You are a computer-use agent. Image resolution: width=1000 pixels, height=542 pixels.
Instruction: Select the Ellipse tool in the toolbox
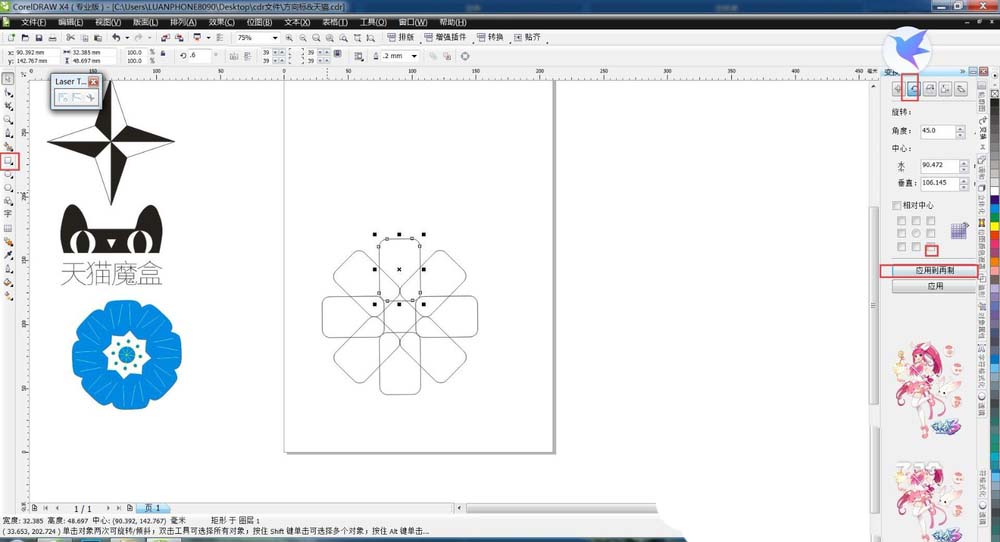(9, 174)
